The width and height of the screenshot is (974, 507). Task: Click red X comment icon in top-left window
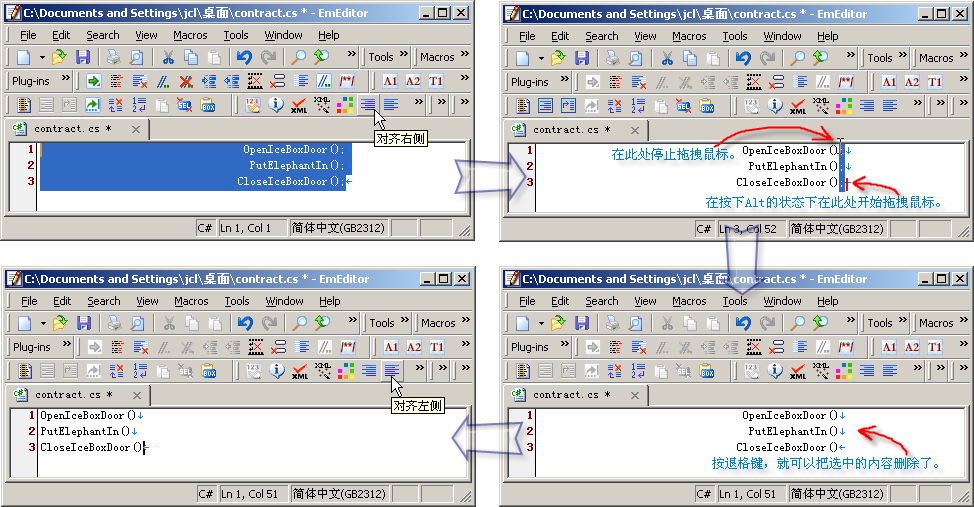click(x=186, y=81)
